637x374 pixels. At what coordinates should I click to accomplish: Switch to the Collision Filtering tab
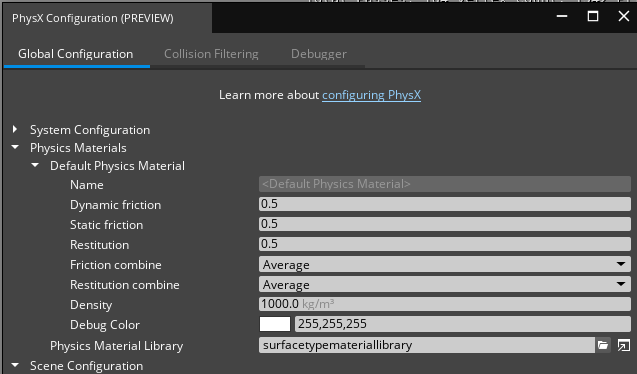click(x=211, y=54)
